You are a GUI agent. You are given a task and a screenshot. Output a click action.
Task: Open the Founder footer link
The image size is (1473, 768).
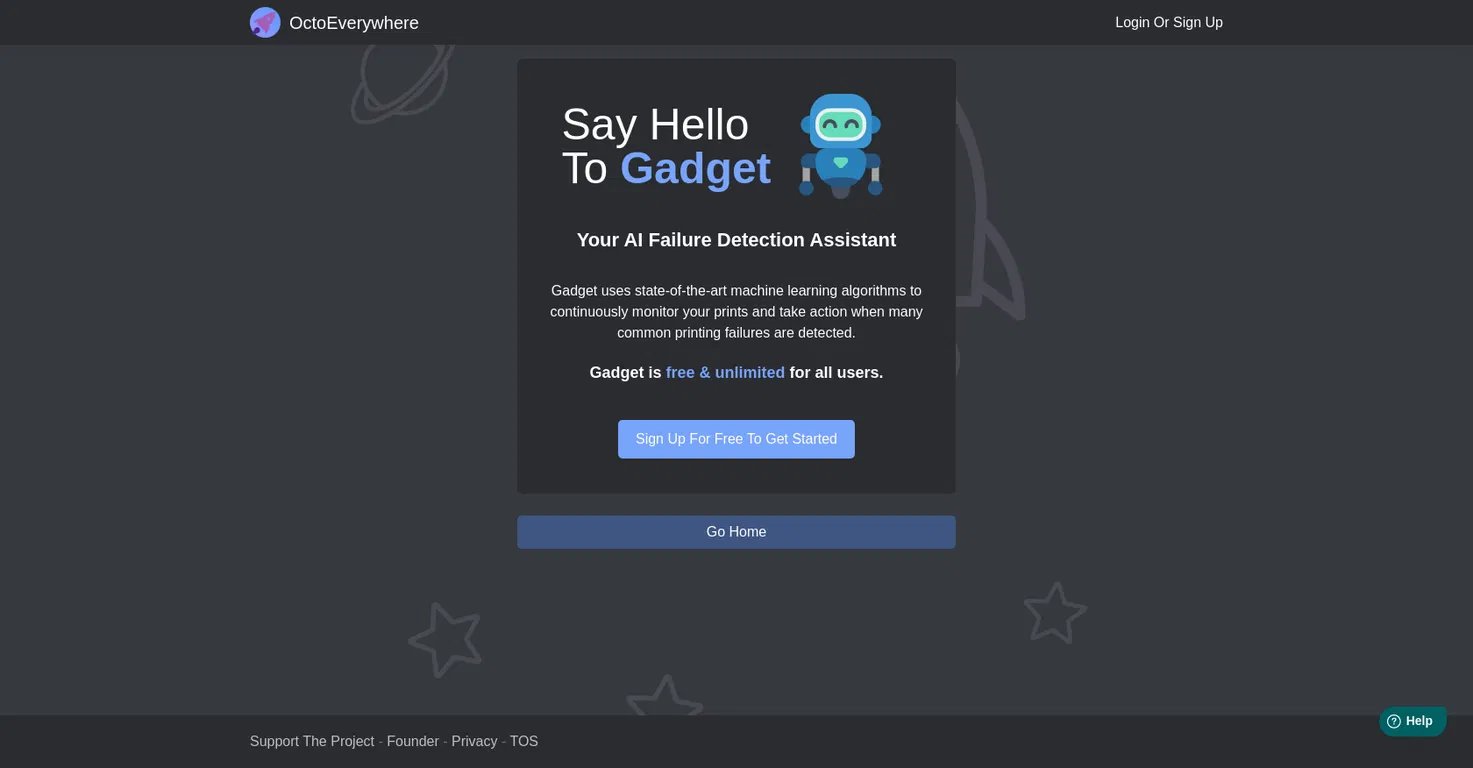pyautogui.click(x=413, y=741)
